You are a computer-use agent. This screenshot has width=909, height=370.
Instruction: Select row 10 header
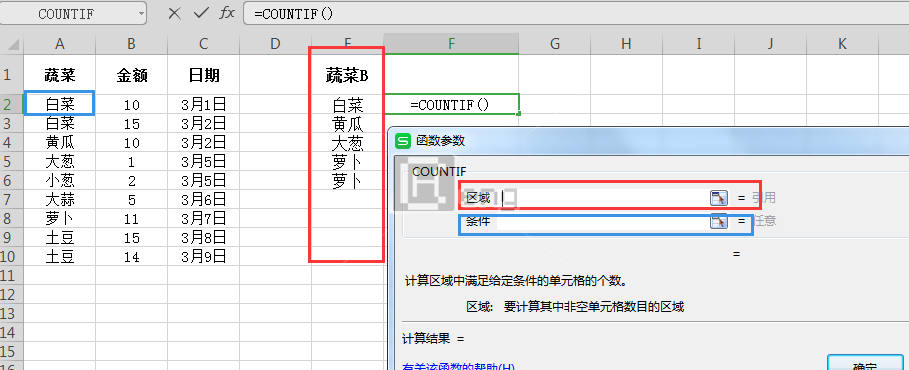[12, 256]
